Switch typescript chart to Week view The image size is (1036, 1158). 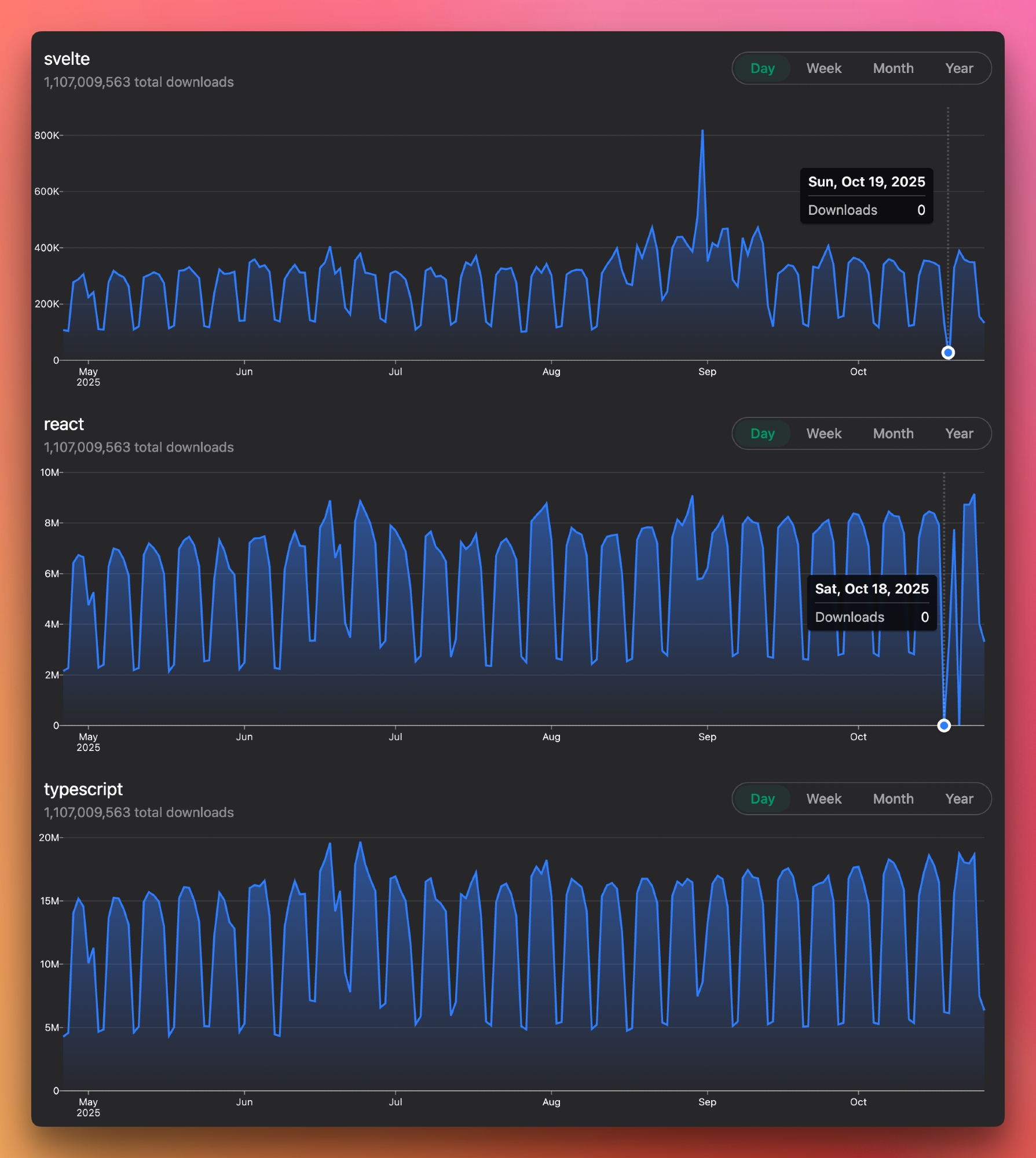pos(823,799)
